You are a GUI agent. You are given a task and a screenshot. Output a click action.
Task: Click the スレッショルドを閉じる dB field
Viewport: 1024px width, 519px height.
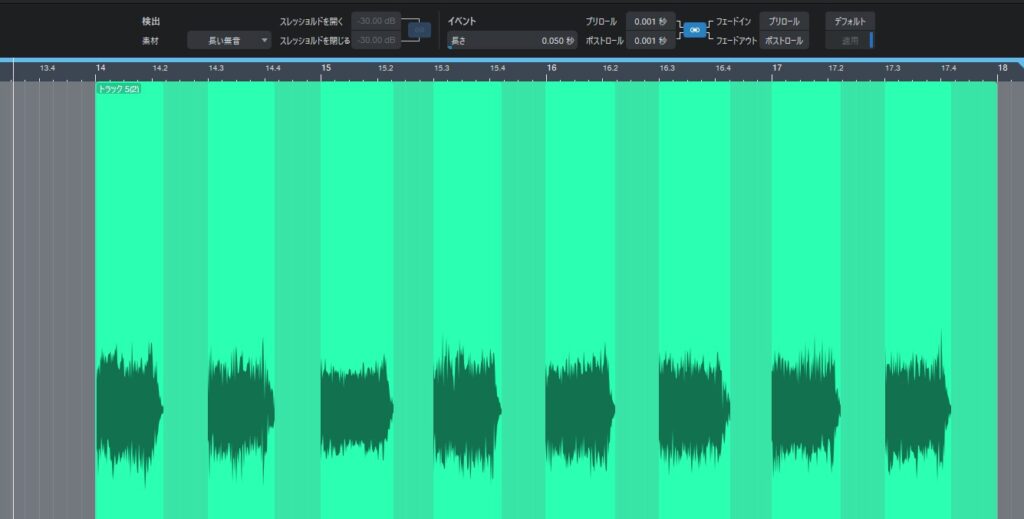click(376, 40)
